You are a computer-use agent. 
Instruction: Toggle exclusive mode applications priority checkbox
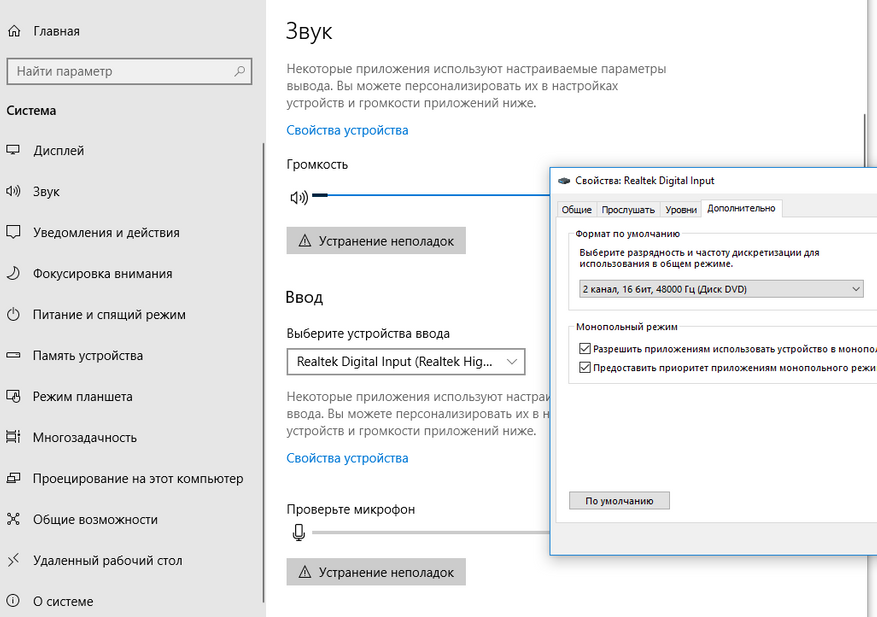coord(585,368)
